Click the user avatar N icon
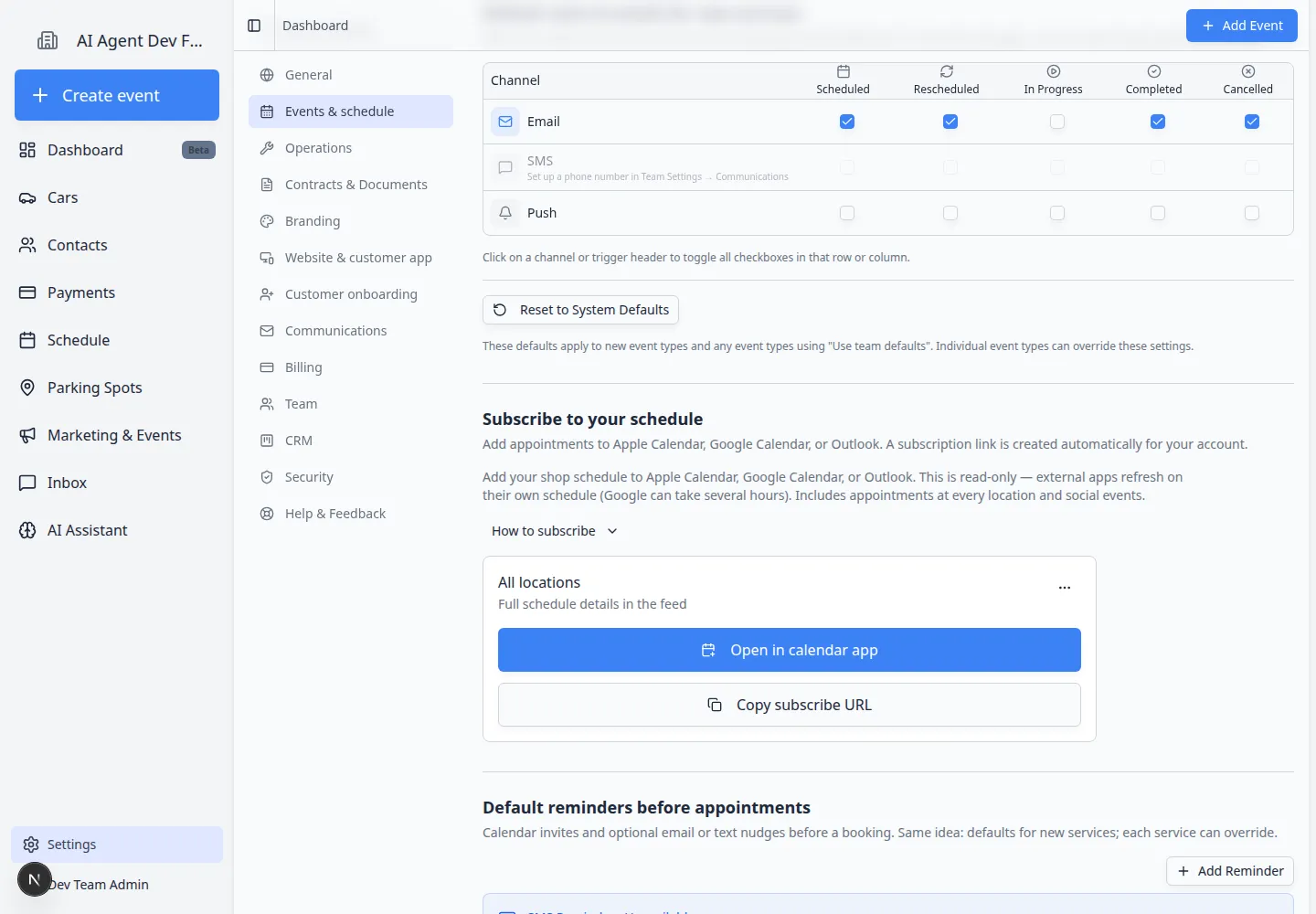The image size is (1316, 914). pos(35,879)
